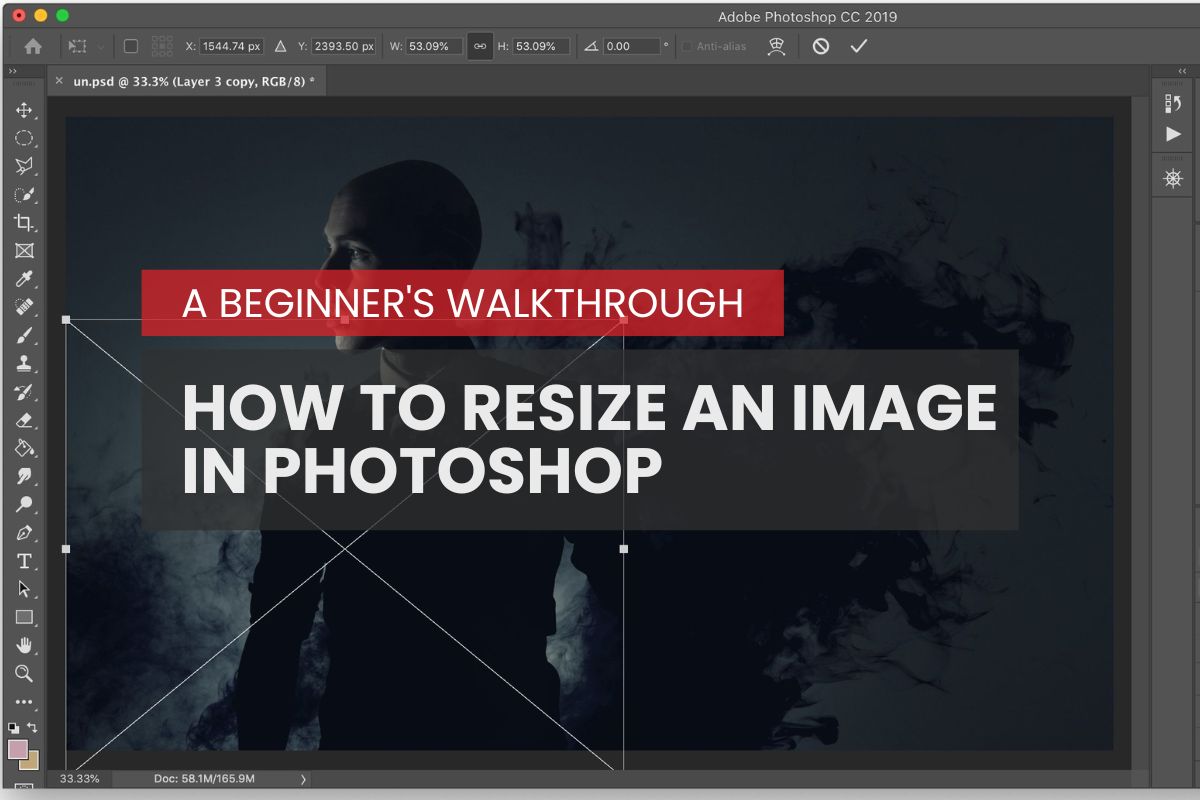1200x800 pixels.
Task: Click the 33.33% zoom level field
Action: click(79, 778)
